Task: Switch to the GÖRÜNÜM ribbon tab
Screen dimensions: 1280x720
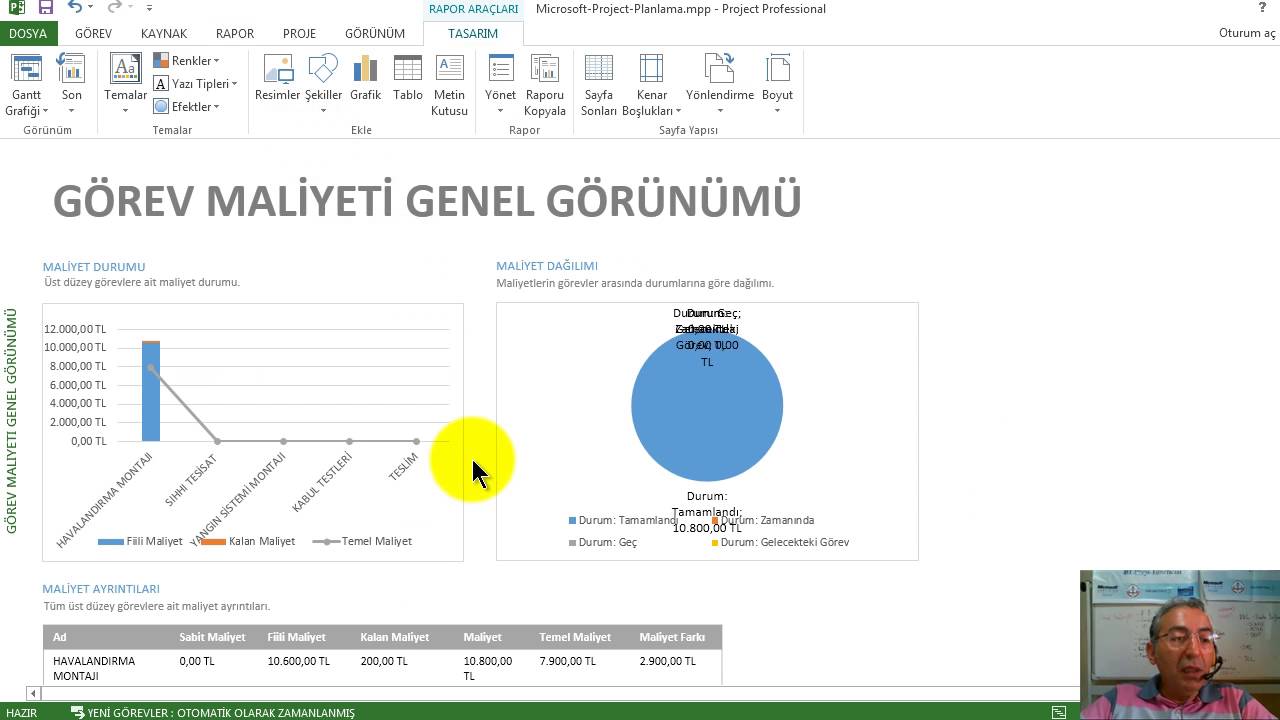Action: click(375, 33)
